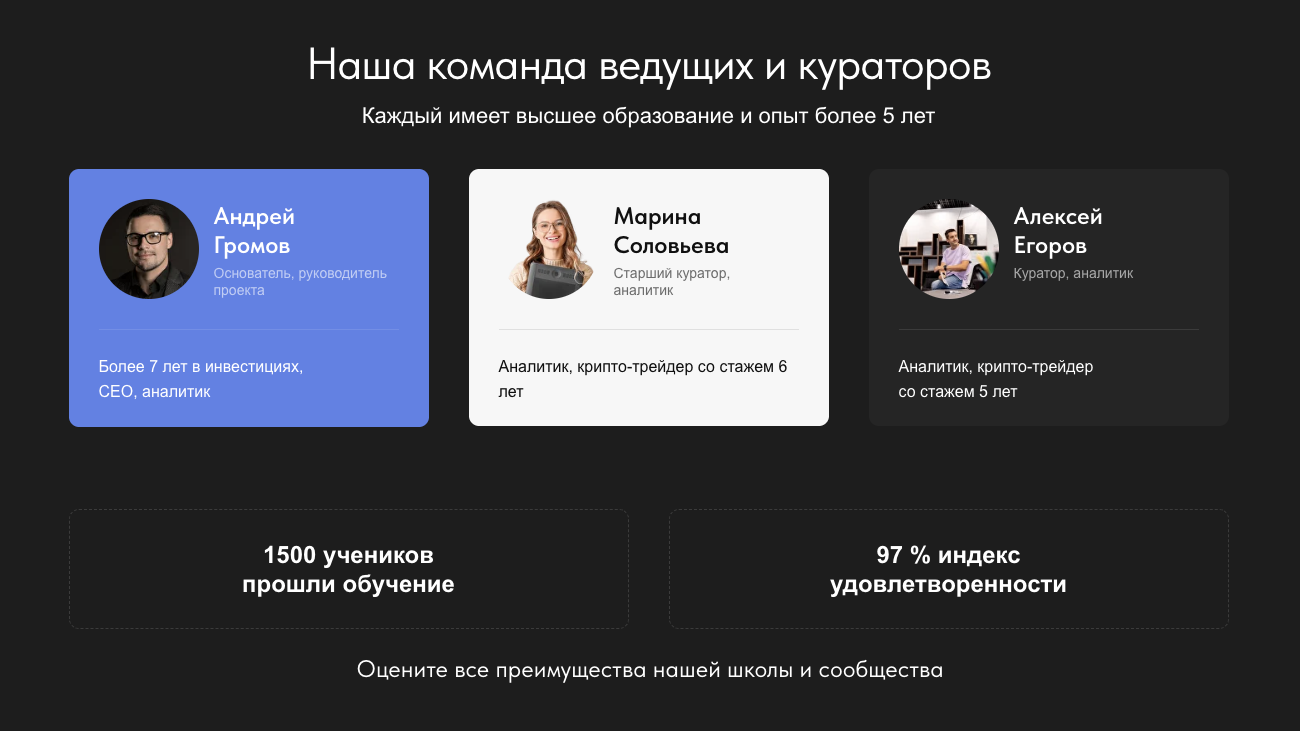This screenshot has height=731, width=1300.
Task: Select the name Алексей Егоров
Action: tap(1058, 231)
